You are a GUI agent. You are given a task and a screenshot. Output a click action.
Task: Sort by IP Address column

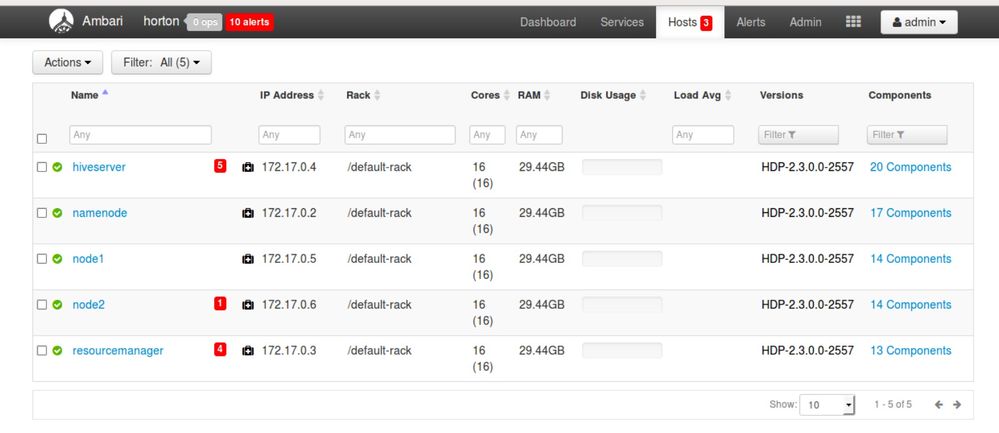click(292, 95)
